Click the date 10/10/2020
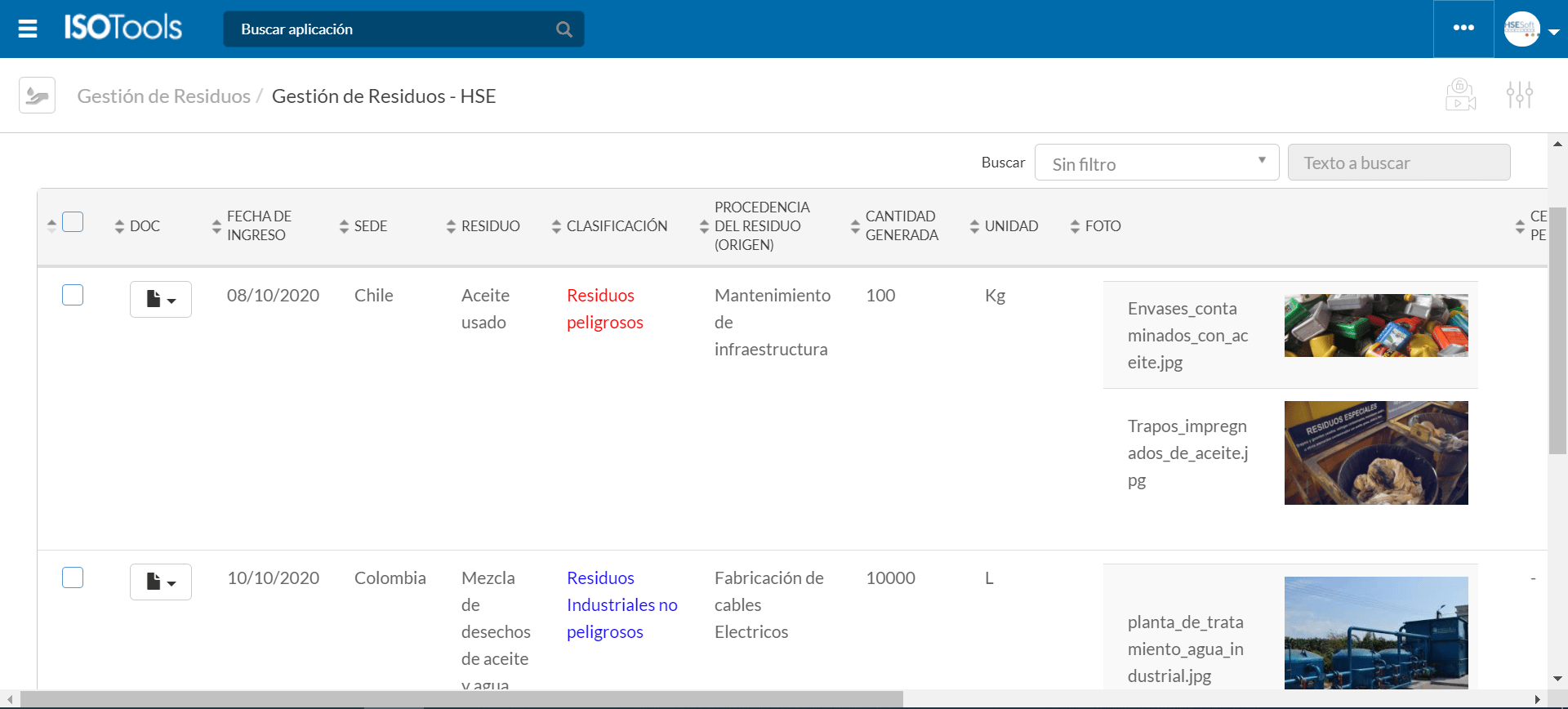This screenshot has width=1568, height=709. point(273,577)
